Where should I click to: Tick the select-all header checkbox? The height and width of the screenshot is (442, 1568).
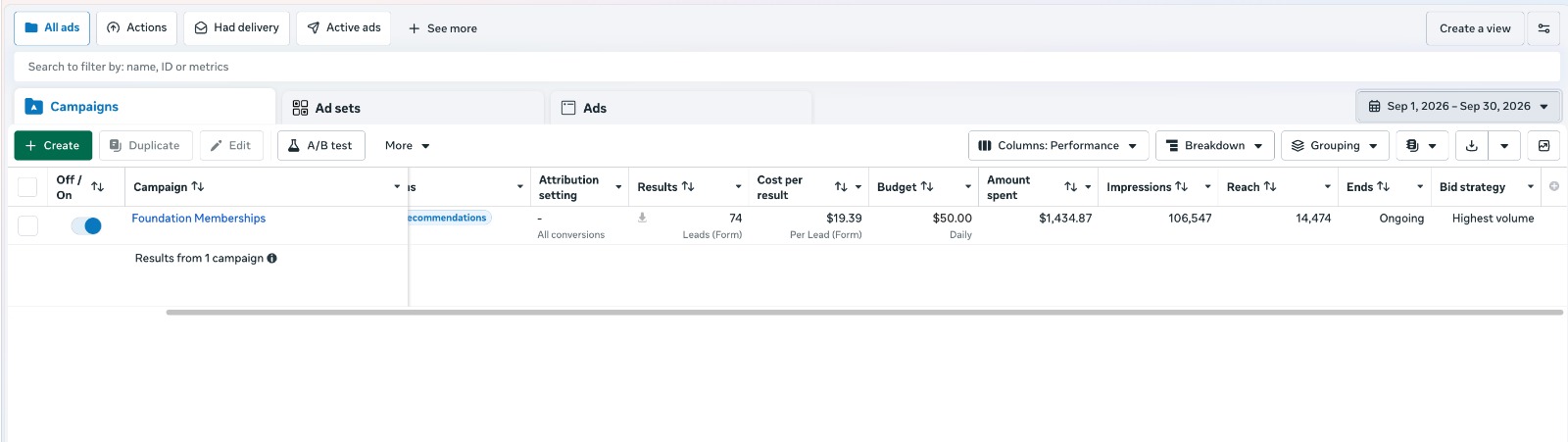[28, 187]
